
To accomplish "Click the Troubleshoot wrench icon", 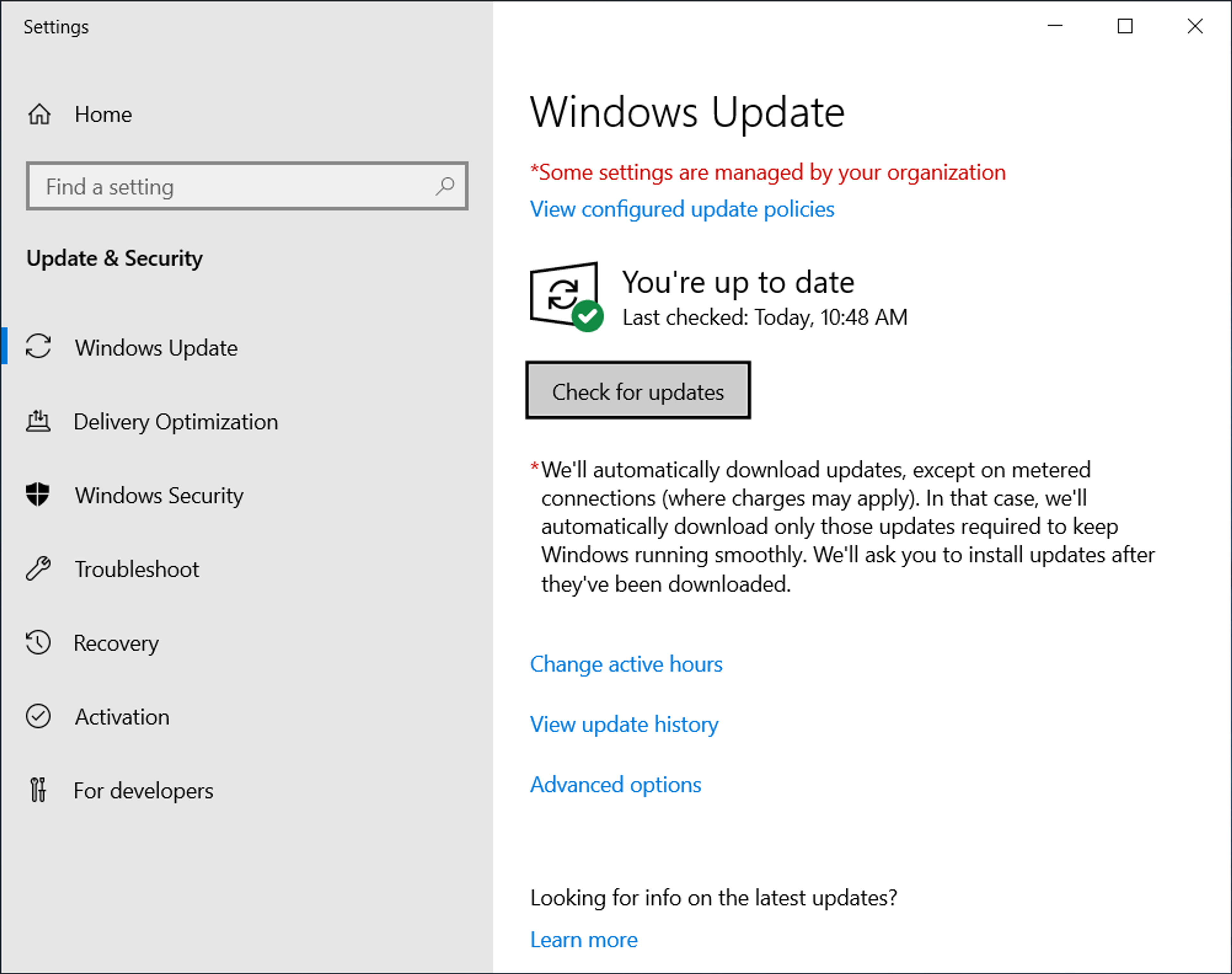I will 38,569.
